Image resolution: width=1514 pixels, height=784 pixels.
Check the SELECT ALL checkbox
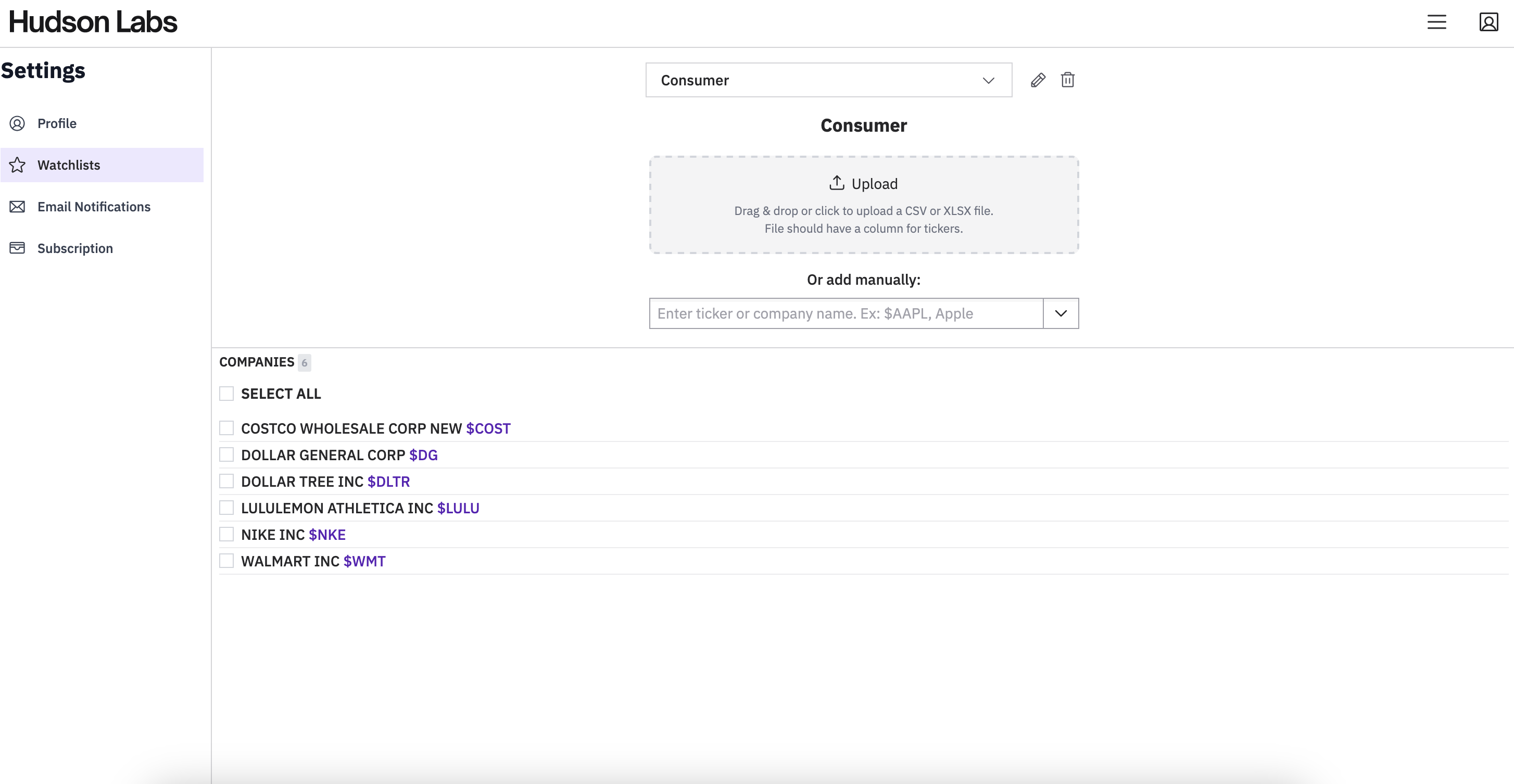(226, 394)
